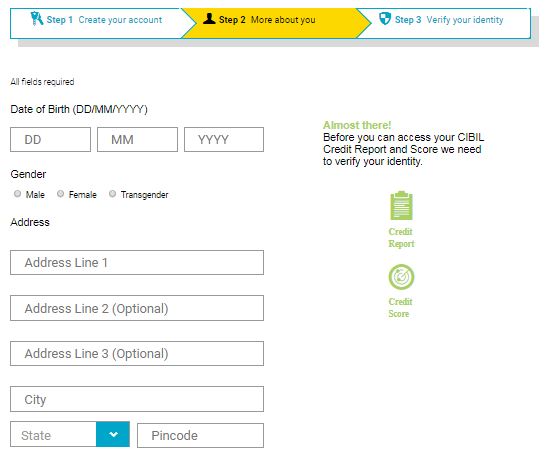This screenshot has width=547, height=457.
Task: Open the State dropdown arrow
Action: click(113, 434)
